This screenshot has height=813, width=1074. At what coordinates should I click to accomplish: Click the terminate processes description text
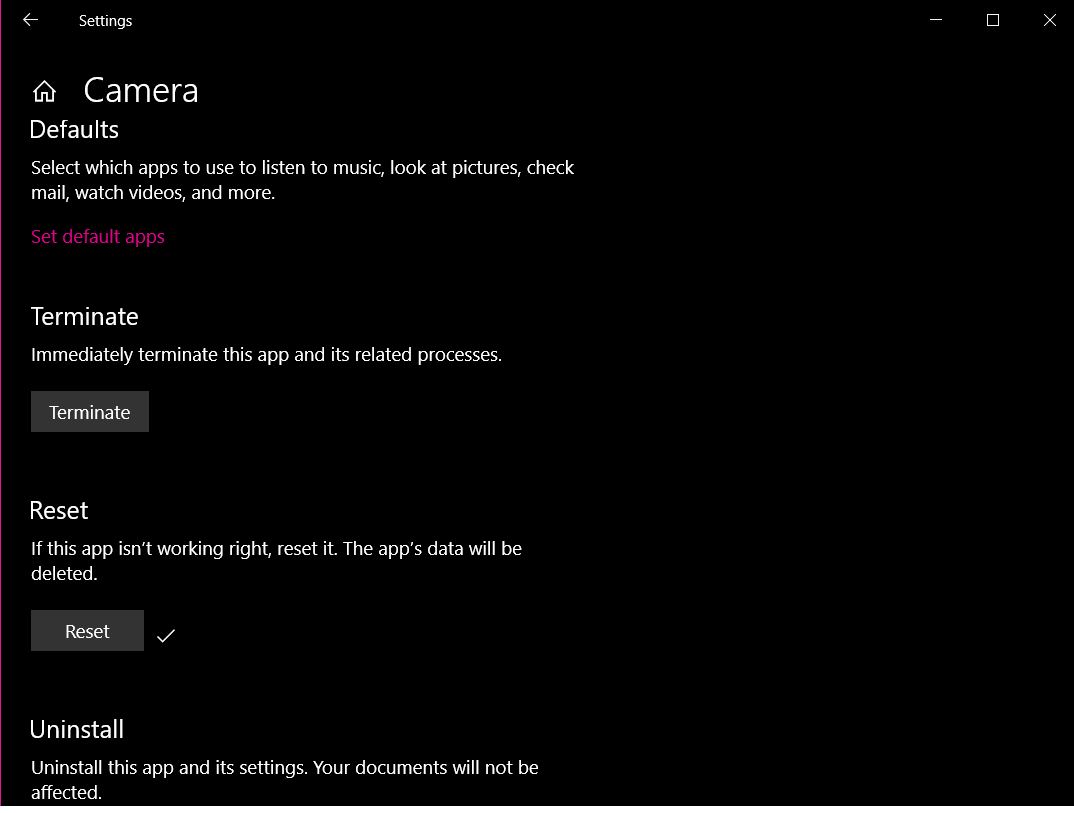pos(267,354)
